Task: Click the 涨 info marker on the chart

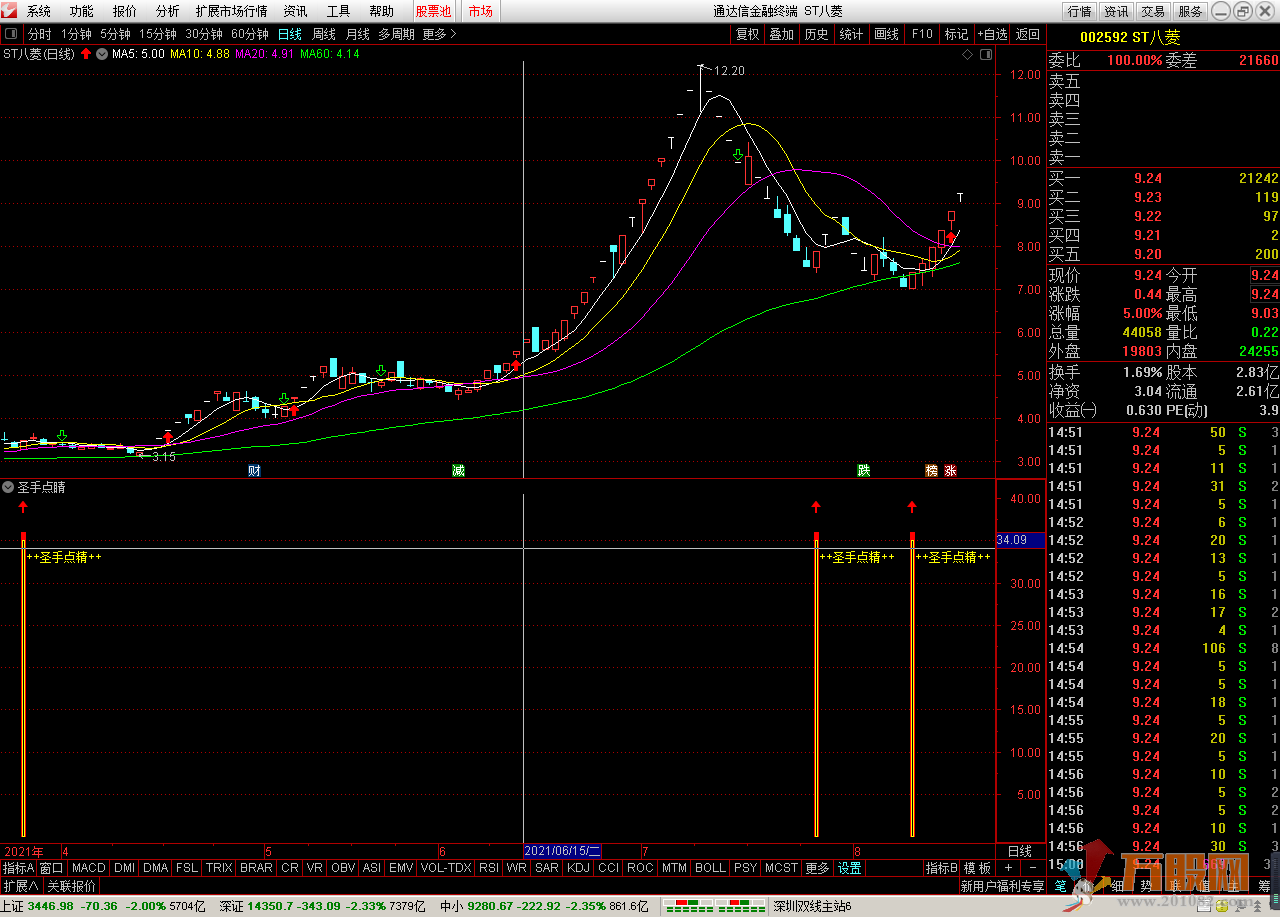Action: click(x=950, y=470)
